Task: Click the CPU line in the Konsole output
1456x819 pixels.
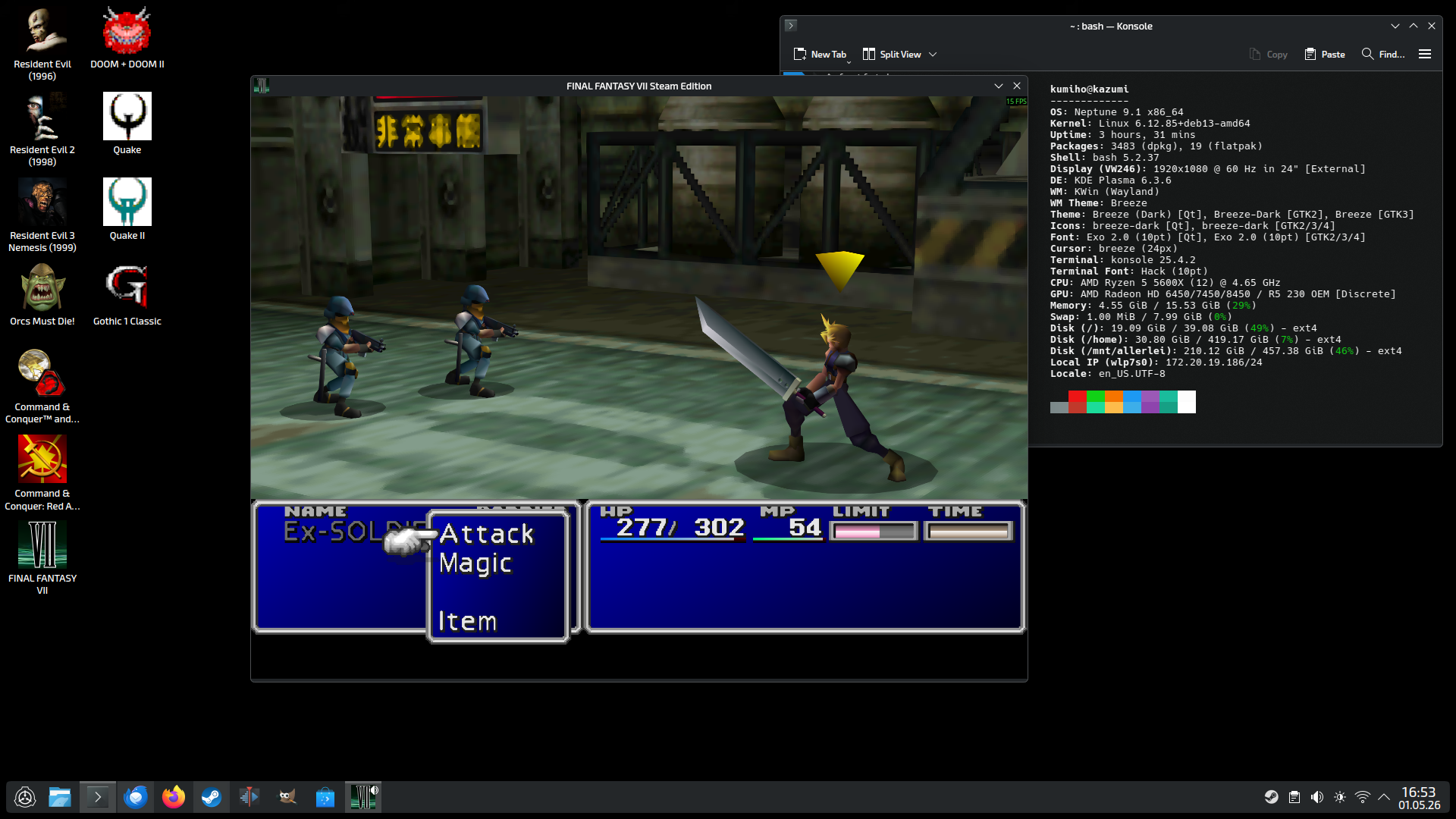Action: coord(1165,283)
